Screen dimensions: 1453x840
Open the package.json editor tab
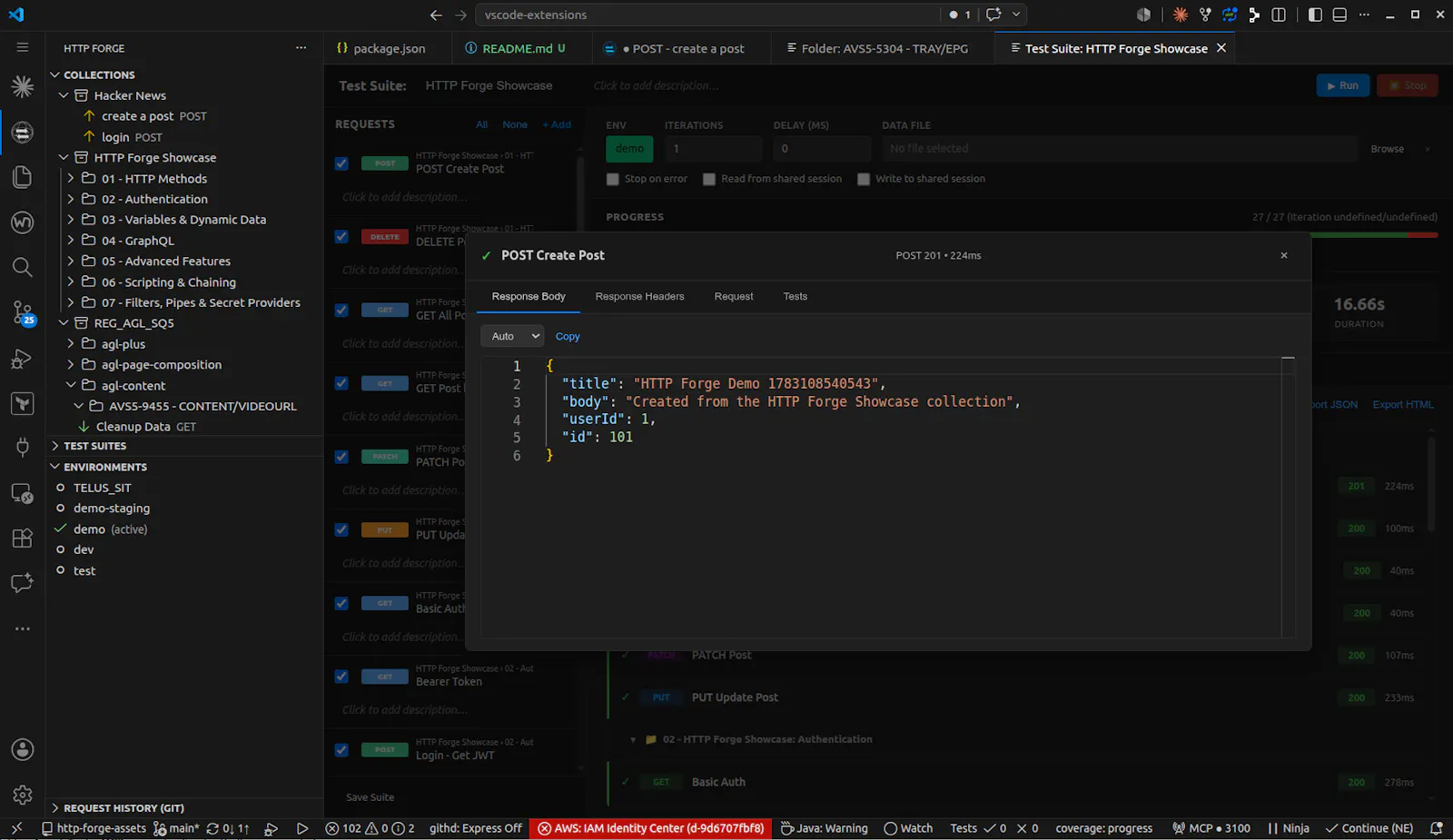coord(389,48)
